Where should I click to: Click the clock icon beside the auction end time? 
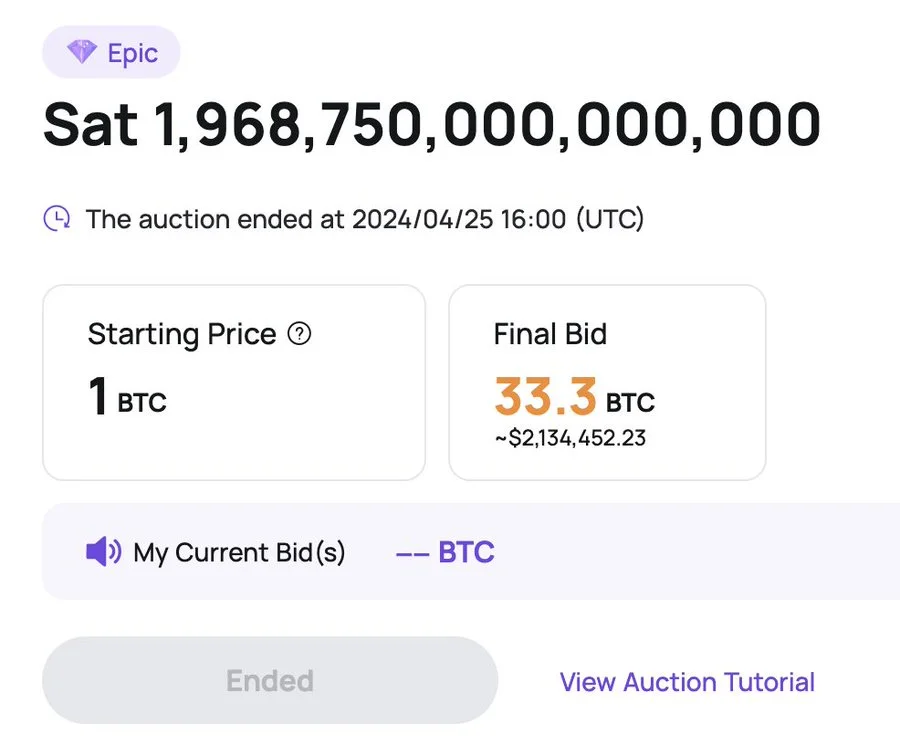[57, 219]
